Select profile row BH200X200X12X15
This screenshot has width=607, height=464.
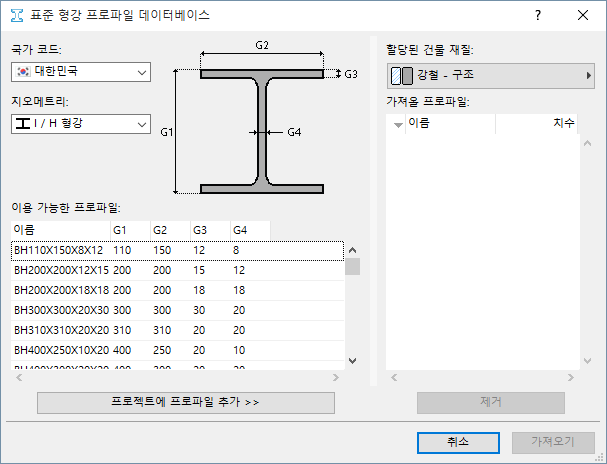point(177,271)
